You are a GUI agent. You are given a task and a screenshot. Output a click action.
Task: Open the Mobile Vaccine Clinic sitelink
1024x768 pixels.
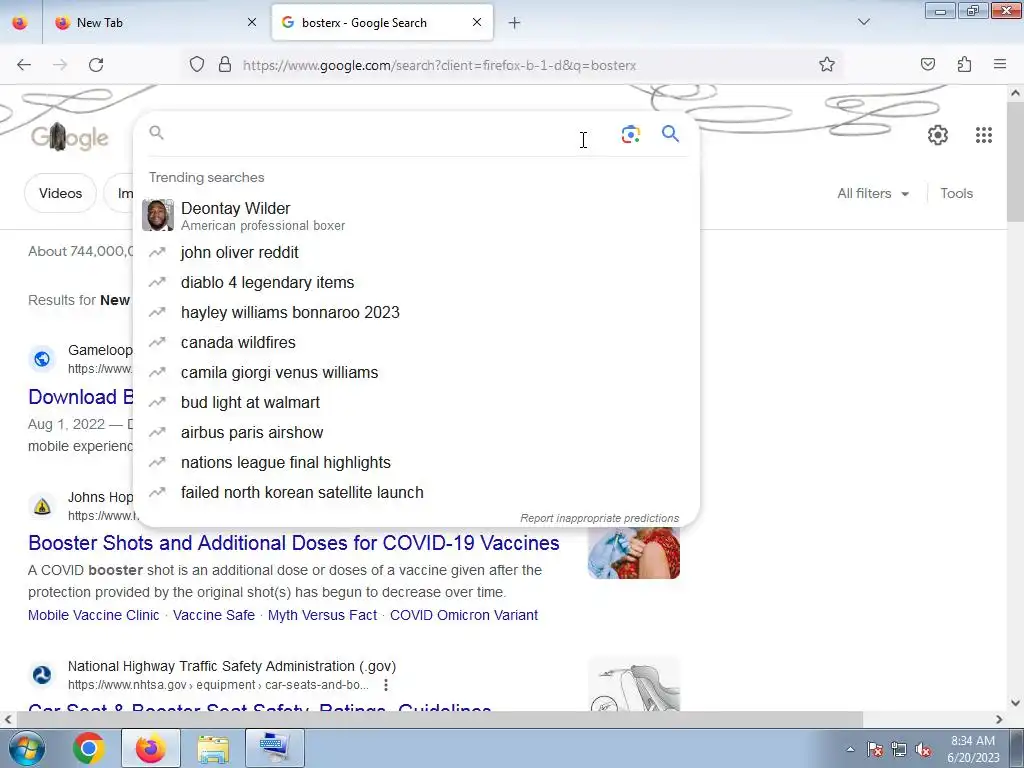tap(93, 615)
